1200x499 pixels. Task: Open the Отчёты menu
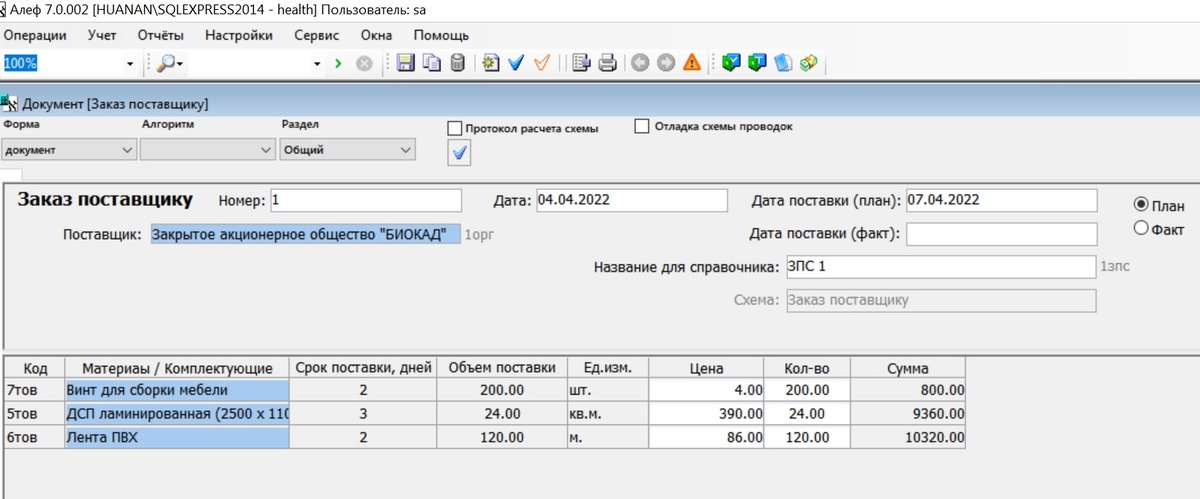click(x=160, y=35)
